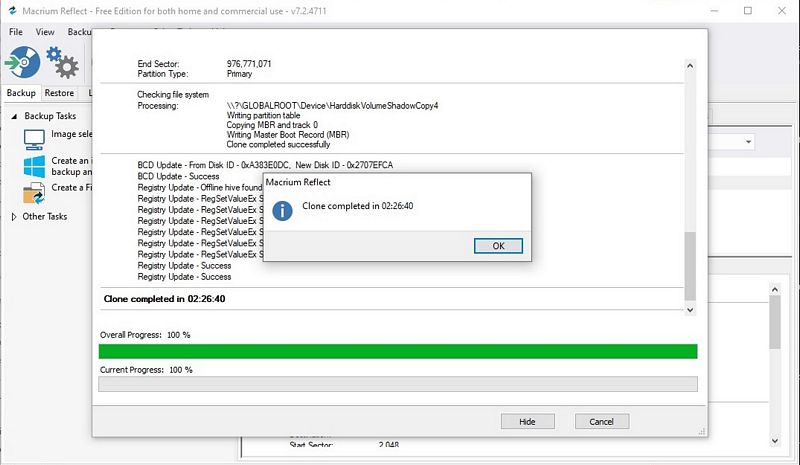Click the 'Clone completed successfully' log line
800x465 pixels.
pyautogui.click(x=278, y=144)
